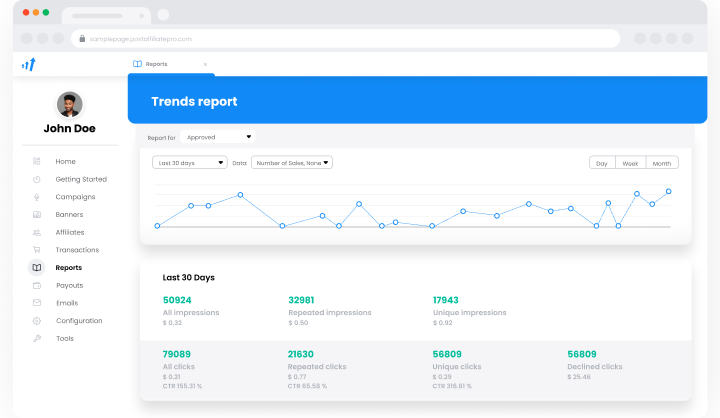
Task: Click the Emails envelope icon
Action: 37,303
